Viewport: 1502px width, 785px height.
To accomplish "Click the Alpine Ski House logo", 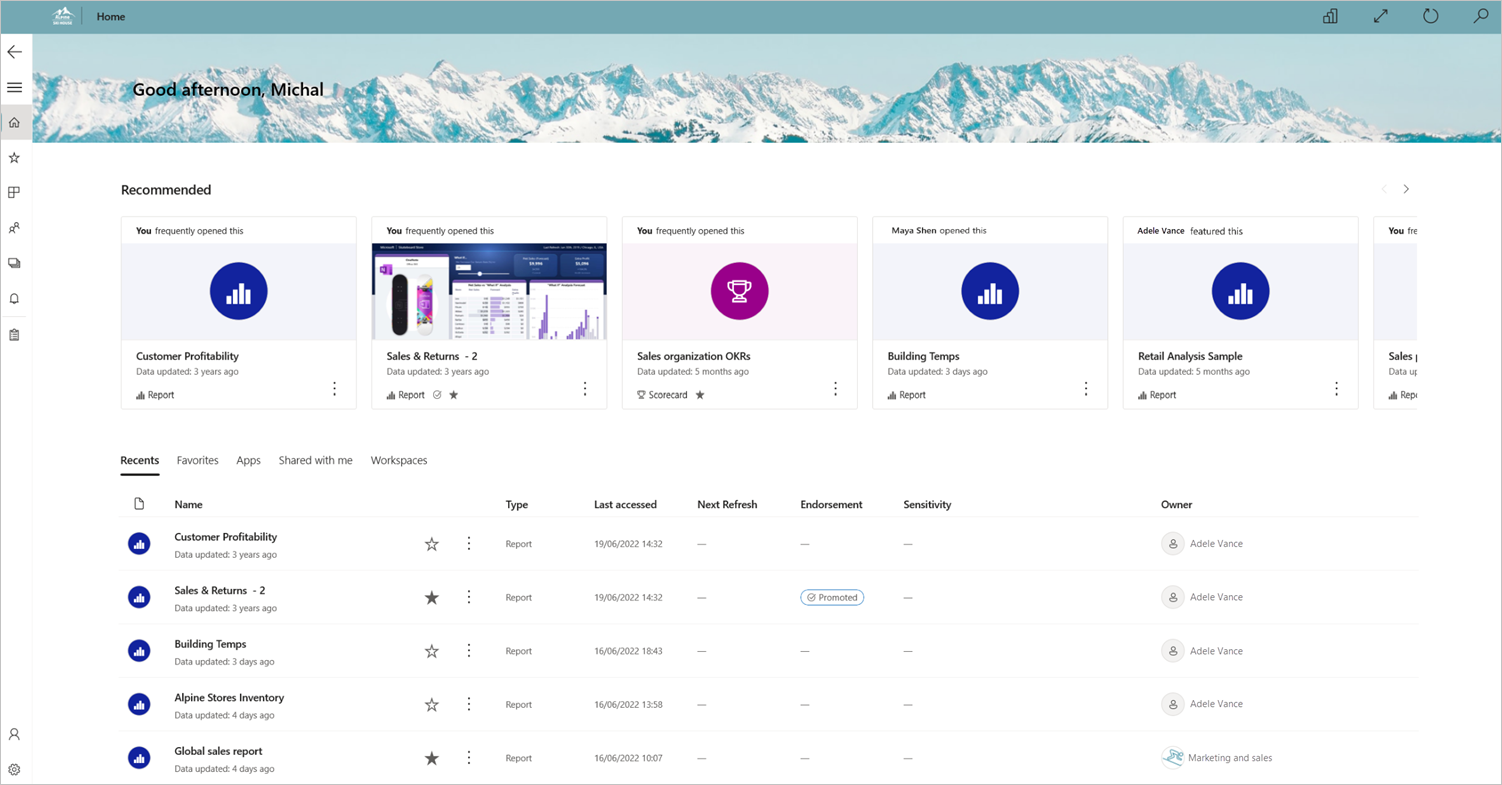I will point(63,16).
